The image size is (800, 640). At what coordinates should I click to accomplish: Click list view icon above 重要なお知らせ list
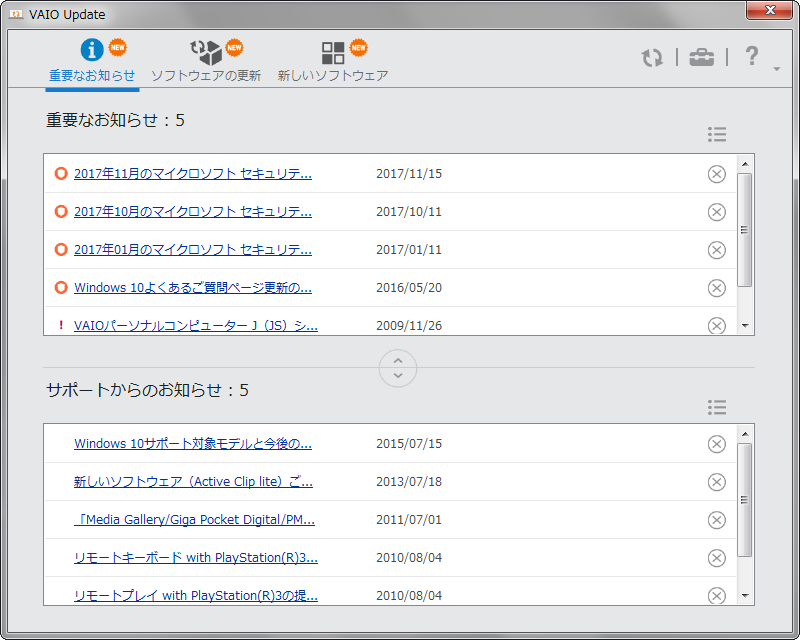(716, 135)
